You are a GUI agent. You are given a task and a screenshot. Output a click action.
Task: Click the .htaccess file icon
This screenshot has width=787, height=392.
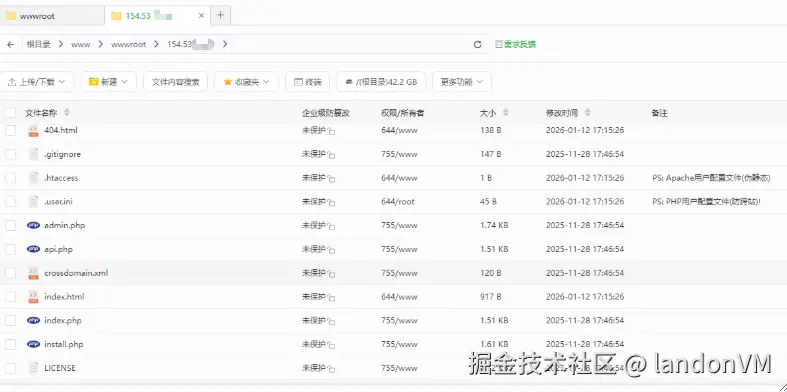[33, 178]
